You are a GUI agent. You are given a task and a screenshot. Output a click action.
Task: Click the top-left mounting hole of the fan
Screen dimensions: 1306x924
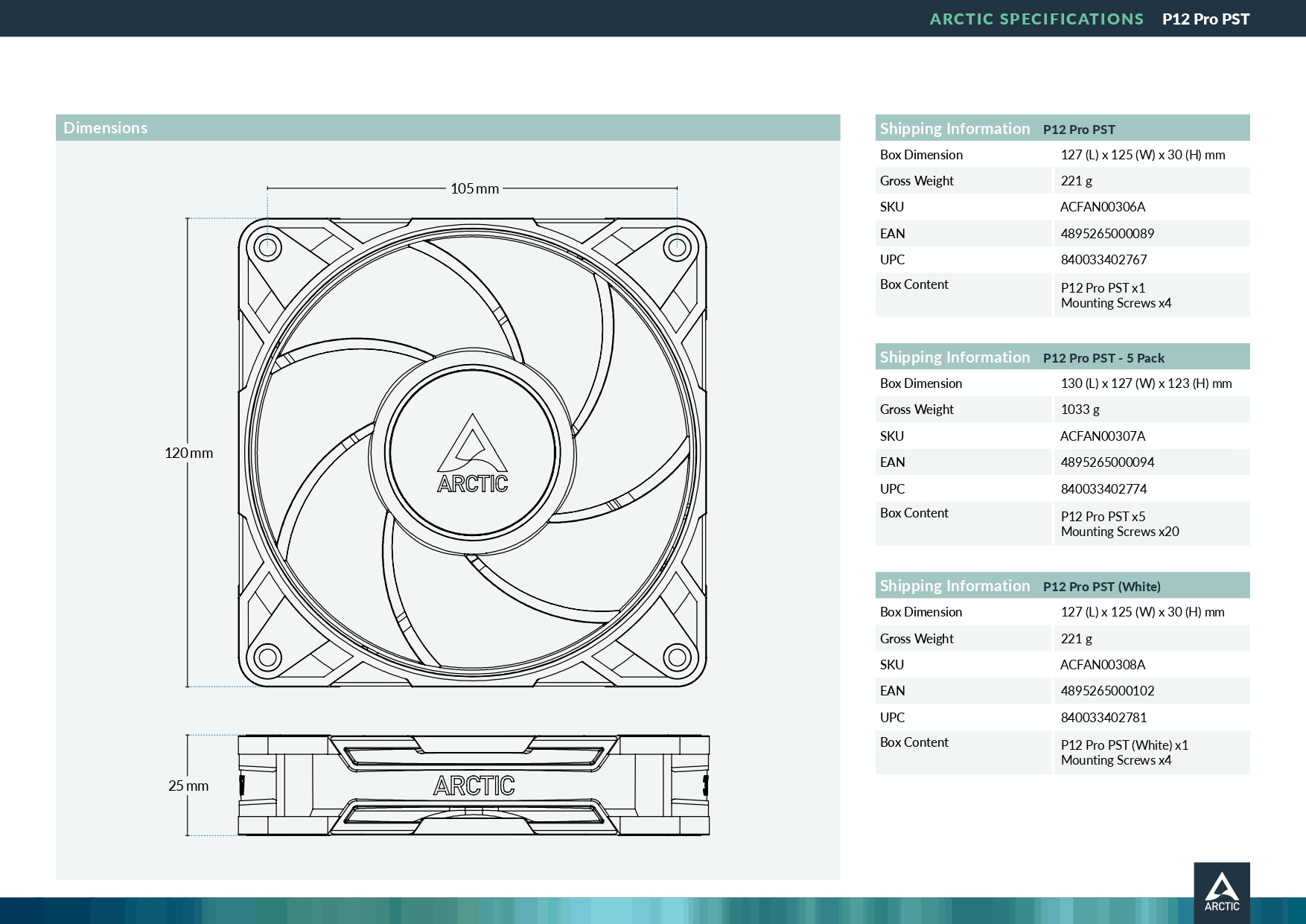click(x=268, y=246)
